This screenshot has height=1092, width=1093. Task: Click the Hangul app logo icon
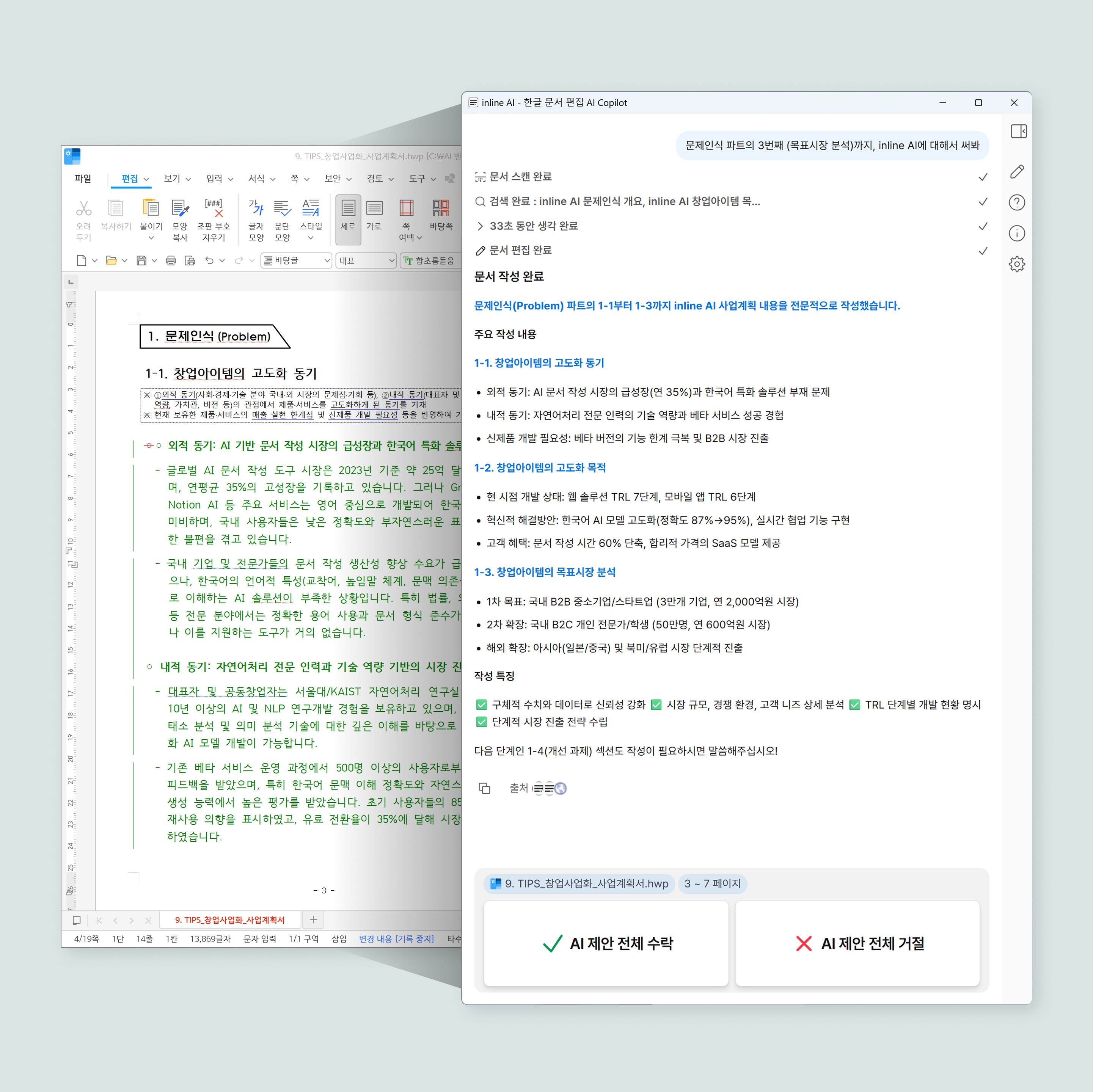(72, 156)
